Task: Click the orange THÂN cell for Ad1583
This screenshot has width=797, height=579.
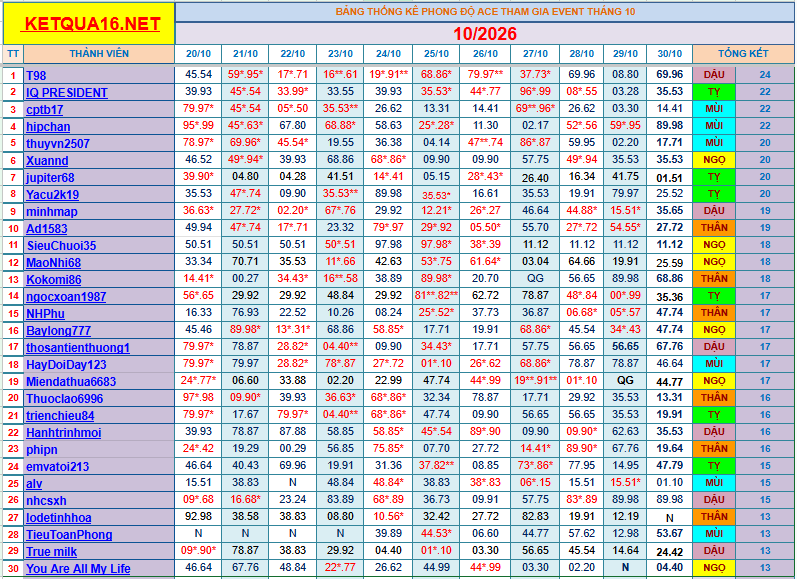Action: point(714,228)
